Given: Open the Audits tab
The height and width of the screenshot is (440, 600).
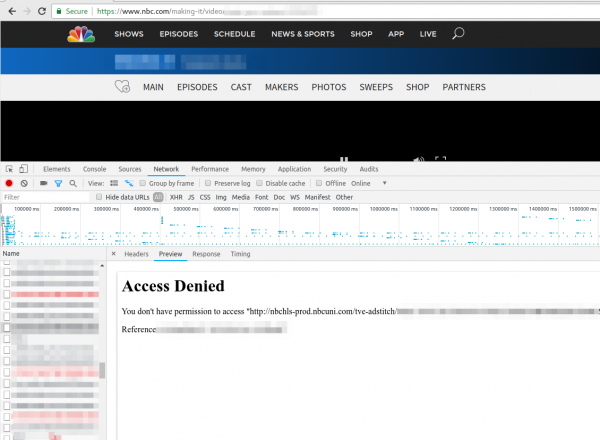Looking at the screenshot, I should point(369,169).
